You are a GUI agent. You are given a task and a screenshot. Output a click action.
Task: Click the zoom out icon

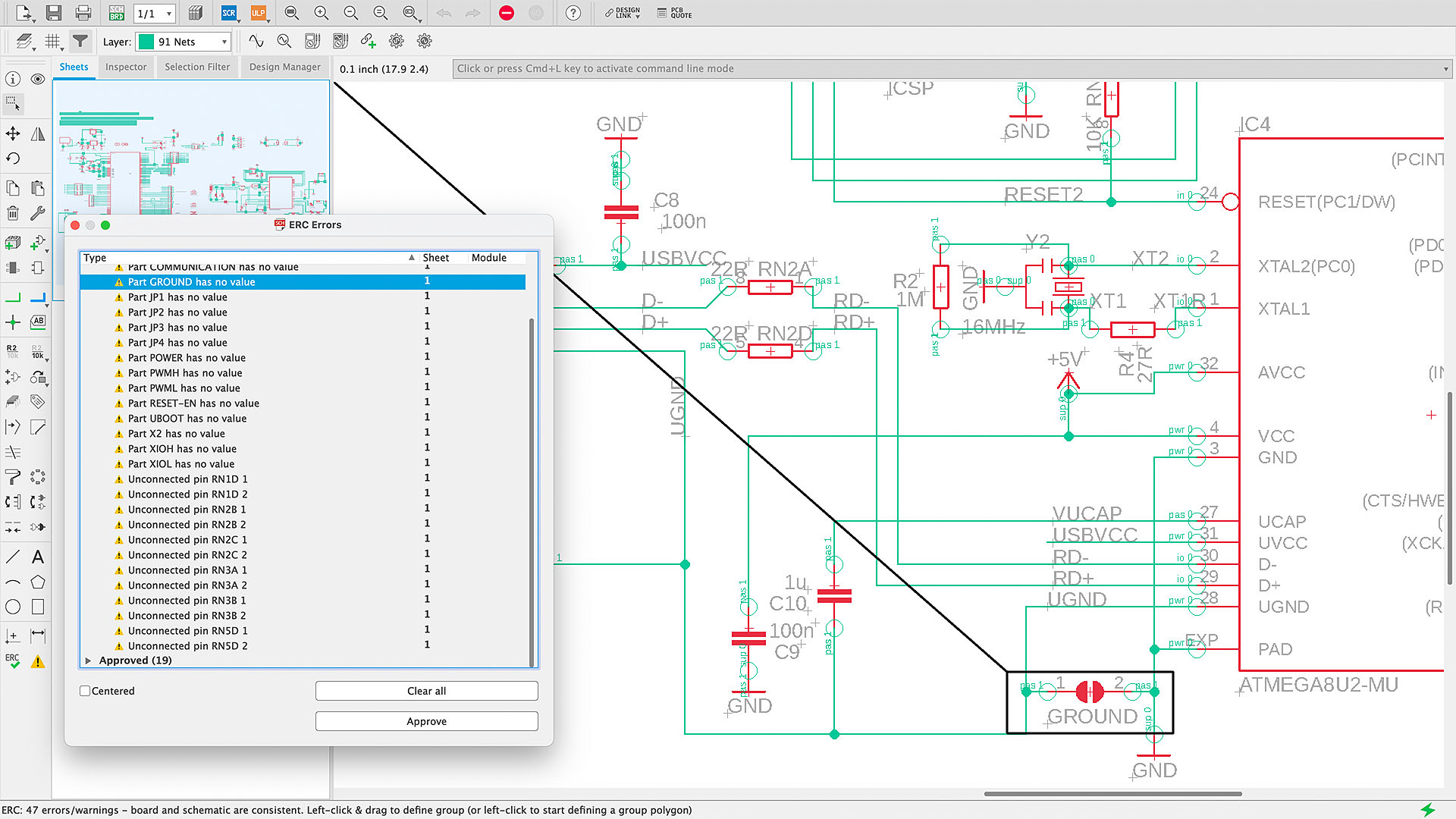tap(351, 13)
